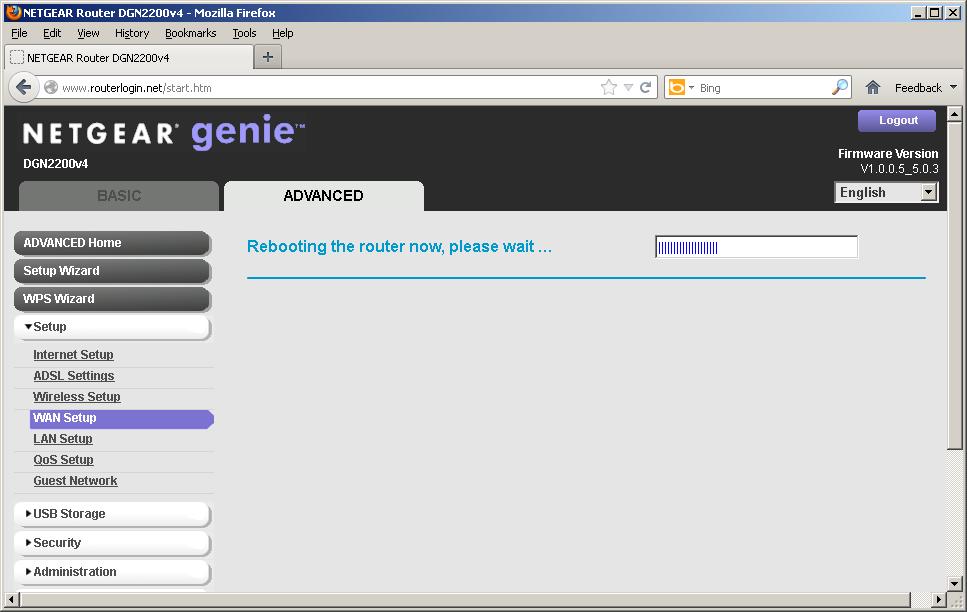Screen dimensions: 967x612
Task: Open the Tools menu
Action: coord(244,33)
